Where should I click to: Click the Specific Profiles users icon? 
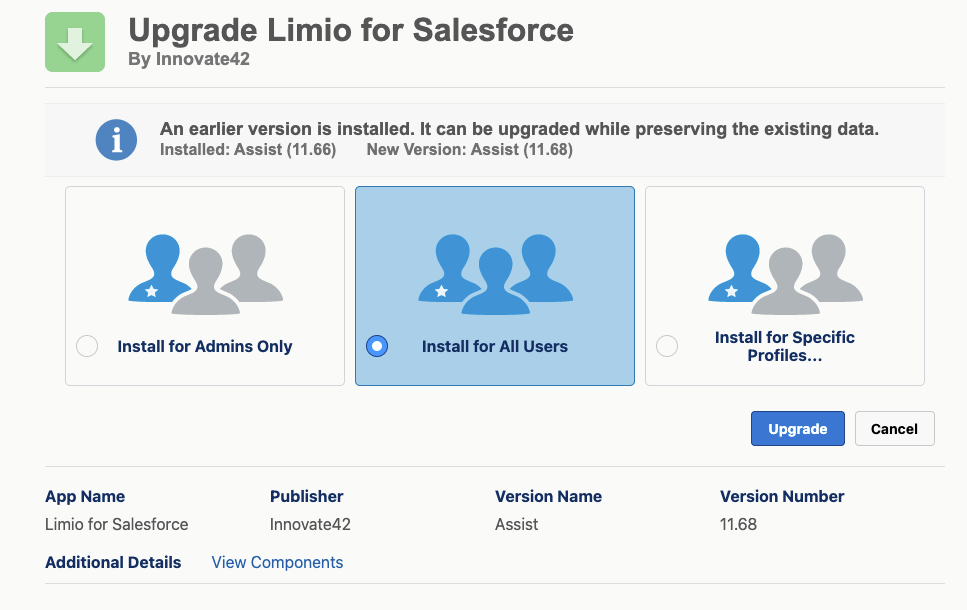(x=785, y=274)
